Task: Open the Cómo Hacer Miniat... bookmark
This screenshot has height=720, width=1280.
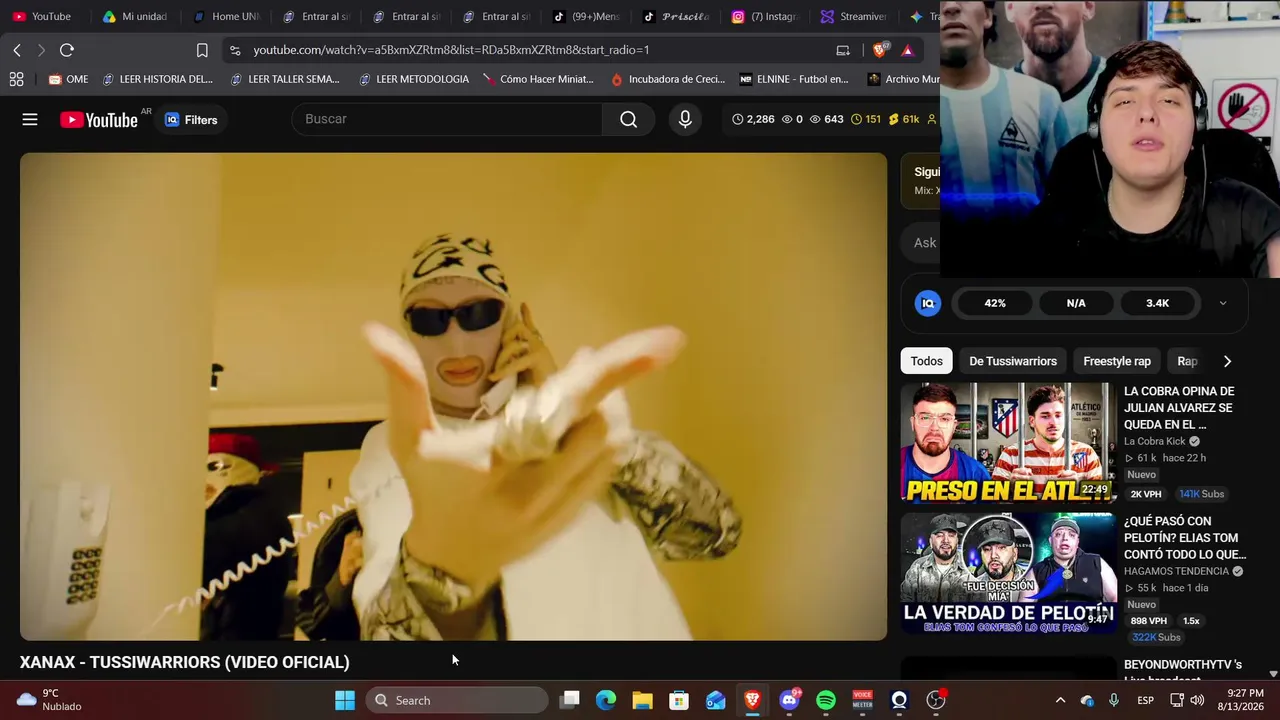Action: point(538,79)
